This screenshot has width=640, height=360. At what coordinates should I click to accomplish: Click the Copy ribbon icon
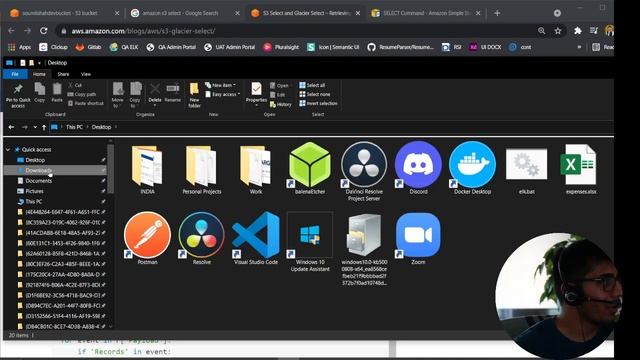tap(40, 92)
